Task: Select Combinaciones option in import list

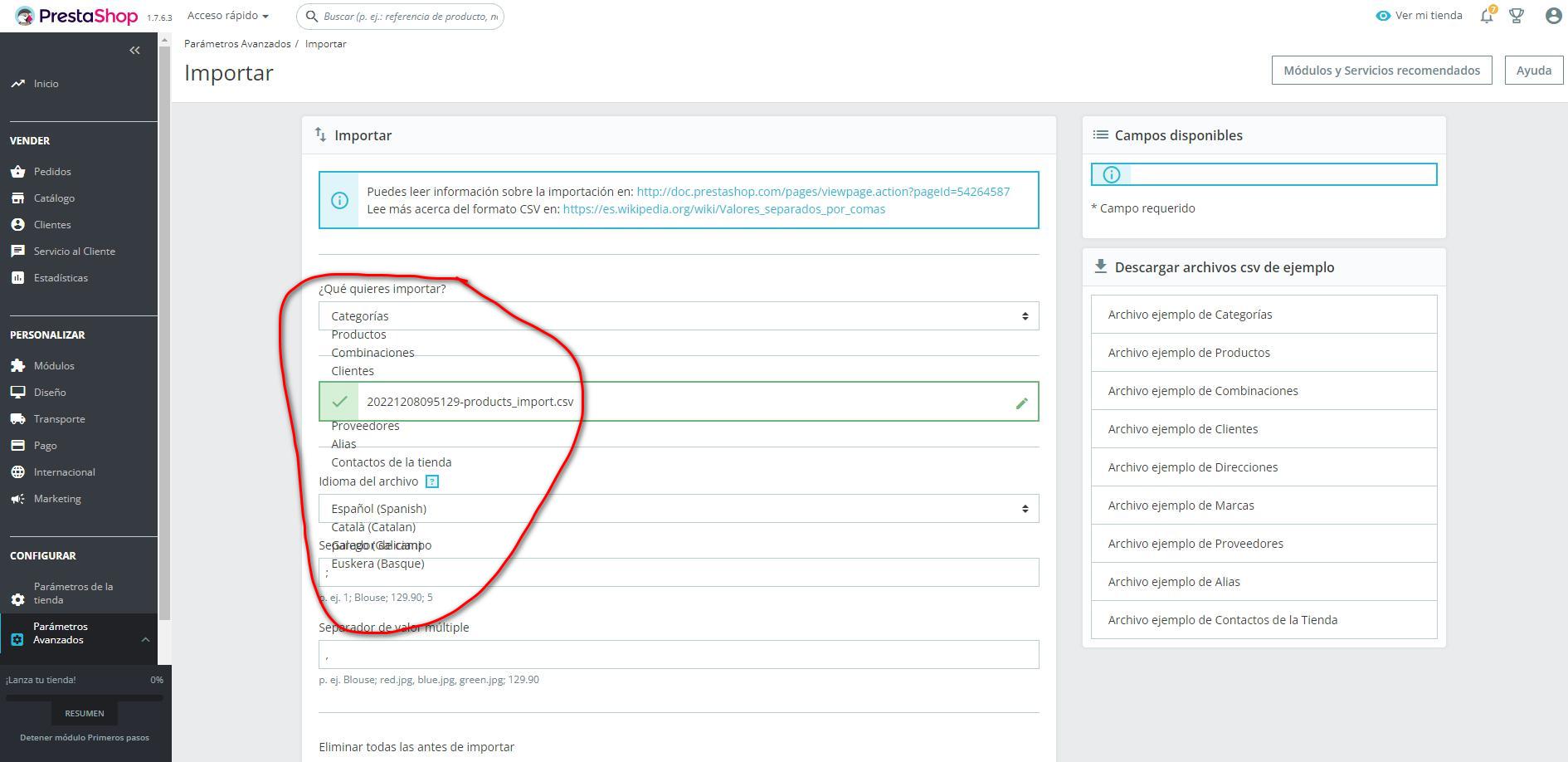Action: (x=373, y=353)
